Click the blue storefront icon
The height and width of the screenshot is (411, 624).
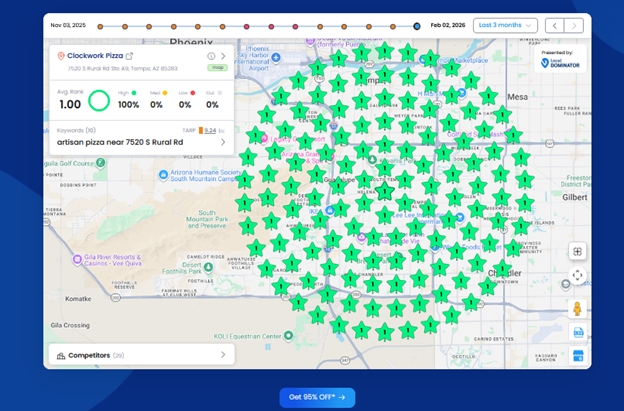click(x=577, y=356)
